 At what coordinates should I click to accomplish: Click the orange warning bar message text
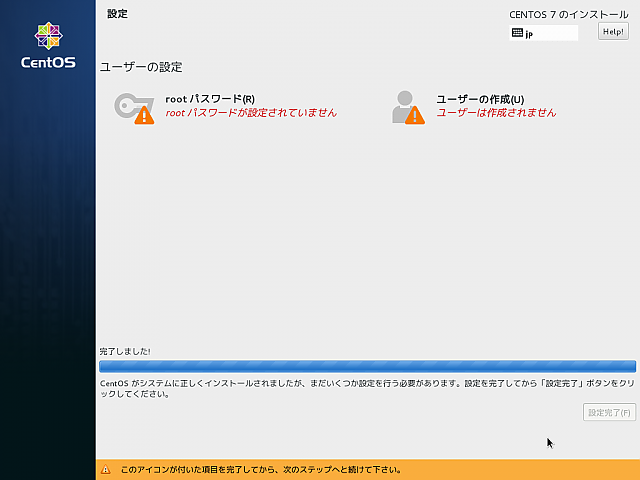pos(261,470)
